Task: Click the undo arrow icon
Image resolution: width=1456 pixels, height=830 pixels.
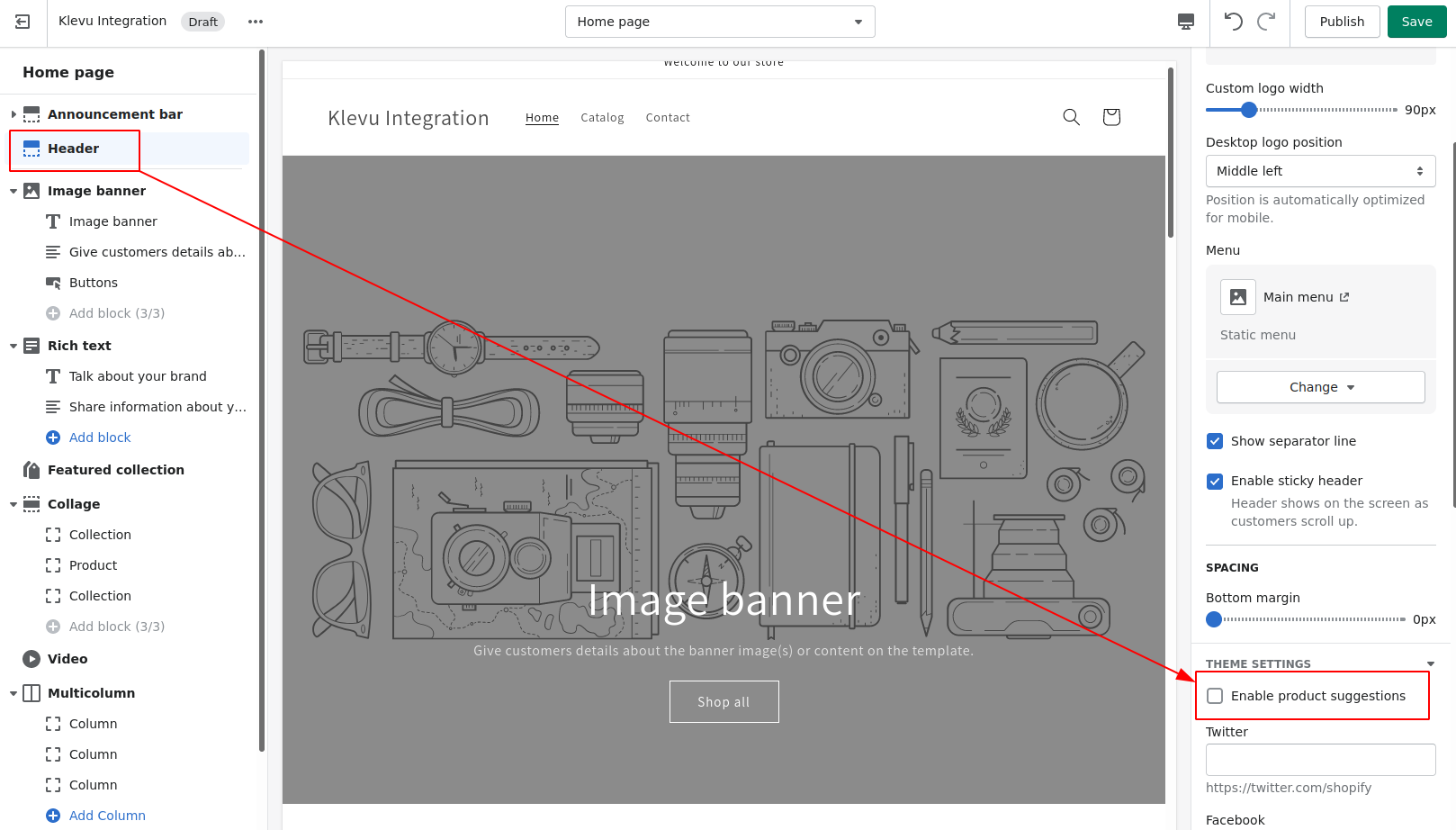Action: 1234,22
